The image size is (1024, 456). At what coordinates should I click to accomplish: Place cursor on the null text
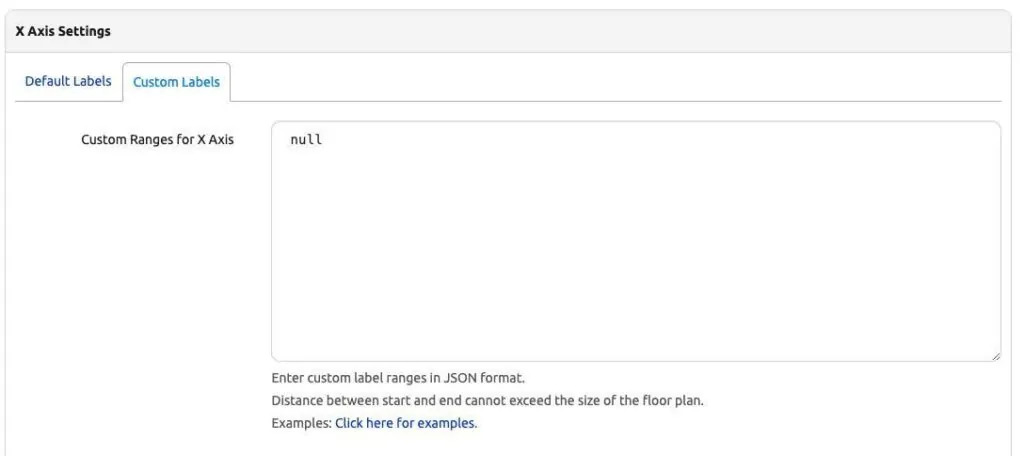(306, 140)
